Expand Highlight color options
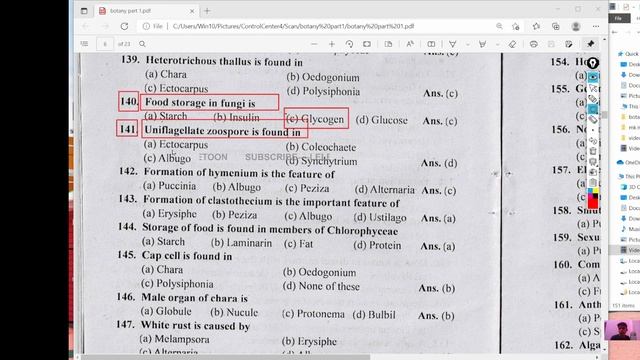This screenshot has width=640, height=360. tap(498, 44)
